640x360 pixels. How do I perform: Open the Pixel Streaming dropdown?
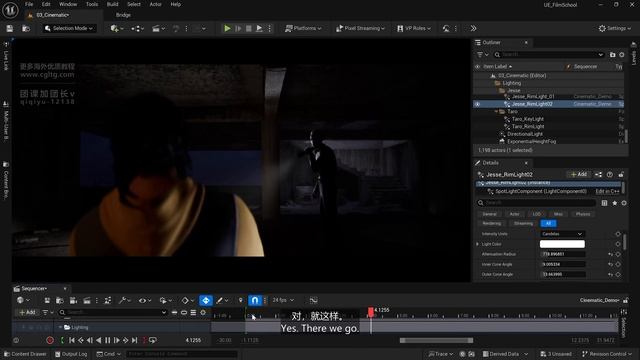point(360,28)
